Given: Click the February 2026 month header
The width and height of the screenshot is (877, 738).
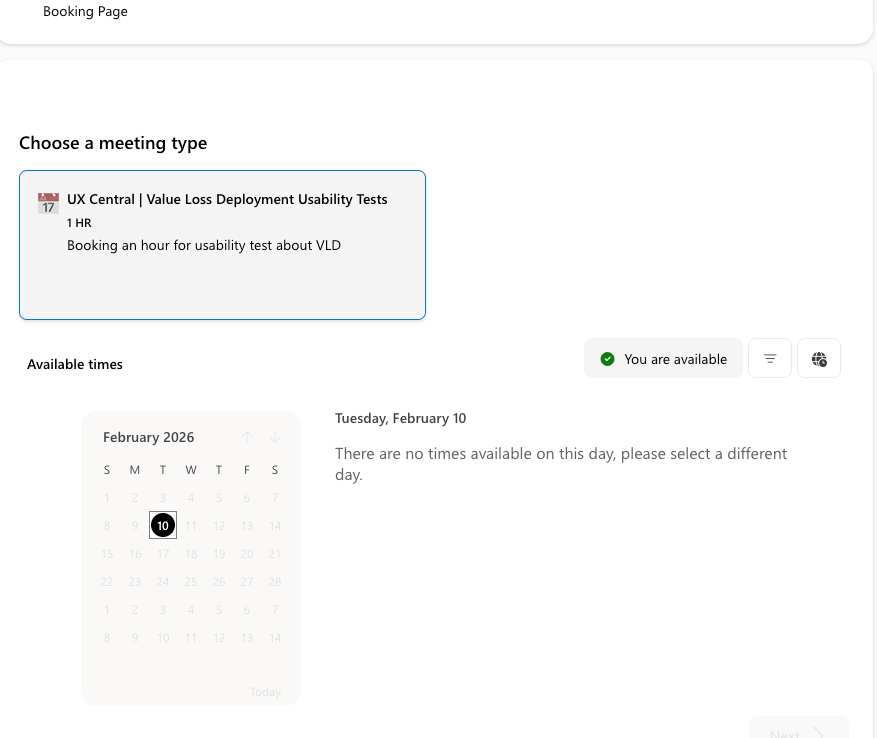Looking at the screenshot, I should tap(149, 437).
